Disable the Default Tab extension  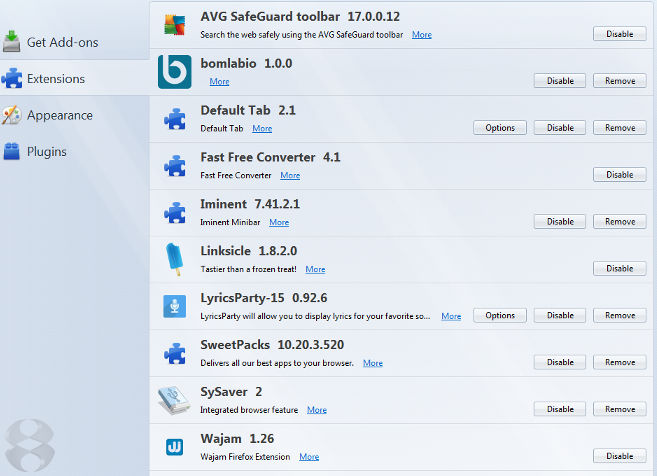(x=560, y=128)
